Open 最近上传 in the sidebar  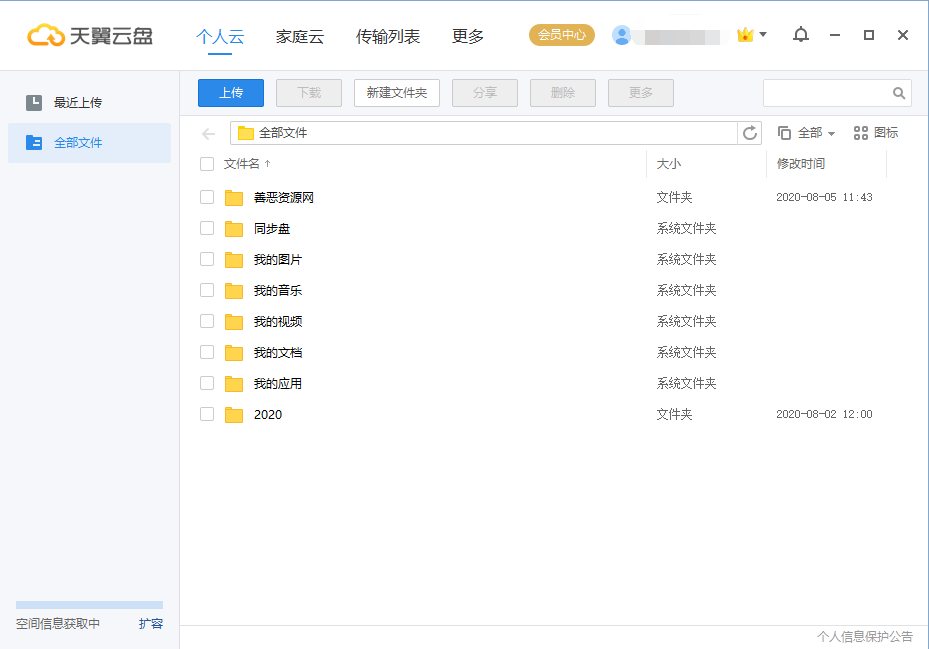pyautogui.click(x=78, y=102)
